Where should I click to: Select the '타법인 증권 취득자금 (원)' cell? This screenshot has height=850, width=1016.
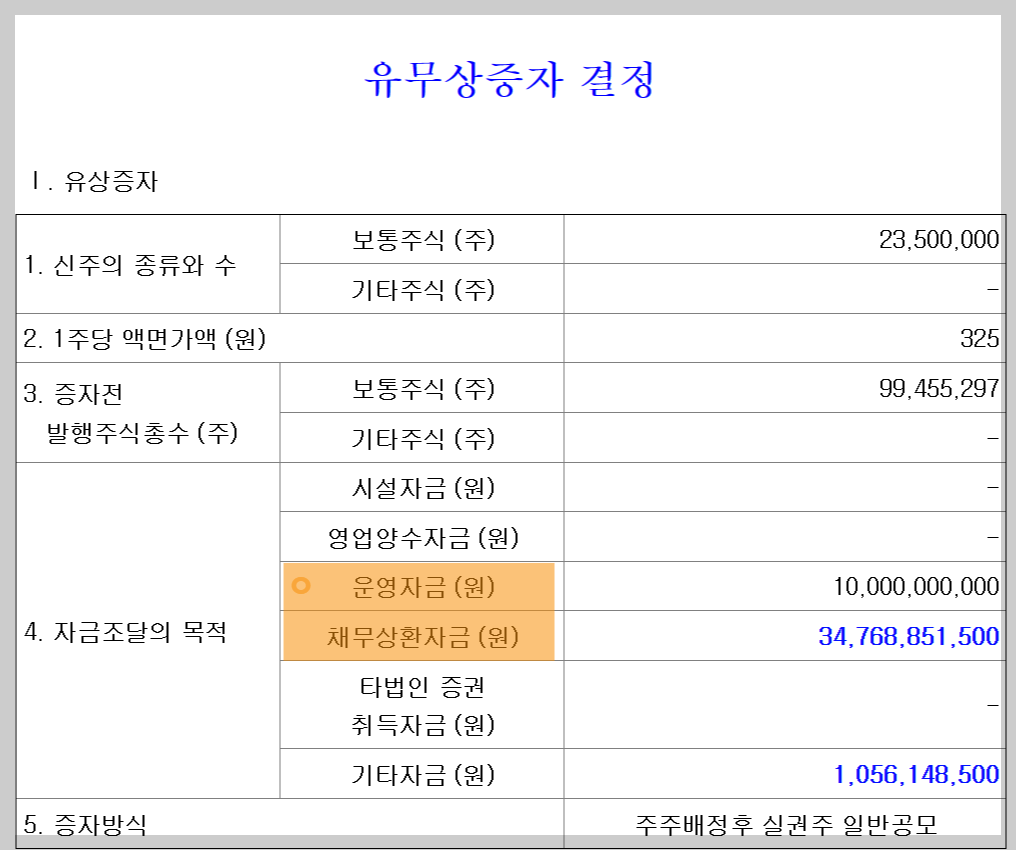[x=422, y=706]
